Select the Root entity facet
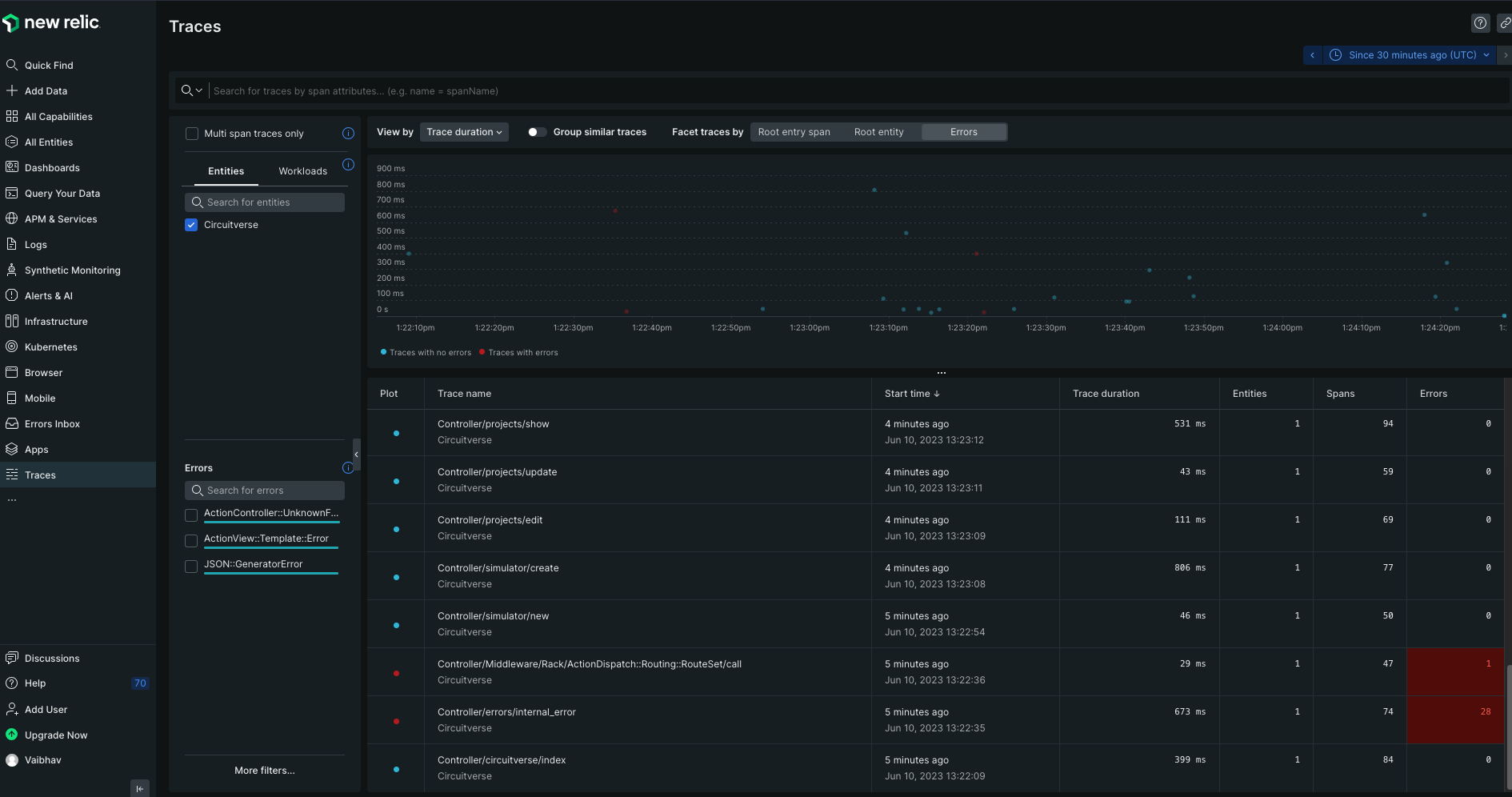The height and width of the screenshot is (797, 1512). [x=879, y=131]
